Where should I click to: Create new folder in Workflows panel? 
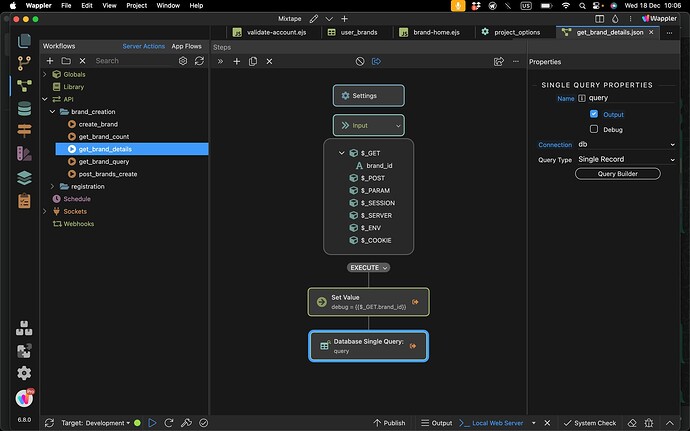[x=66, y=61]
